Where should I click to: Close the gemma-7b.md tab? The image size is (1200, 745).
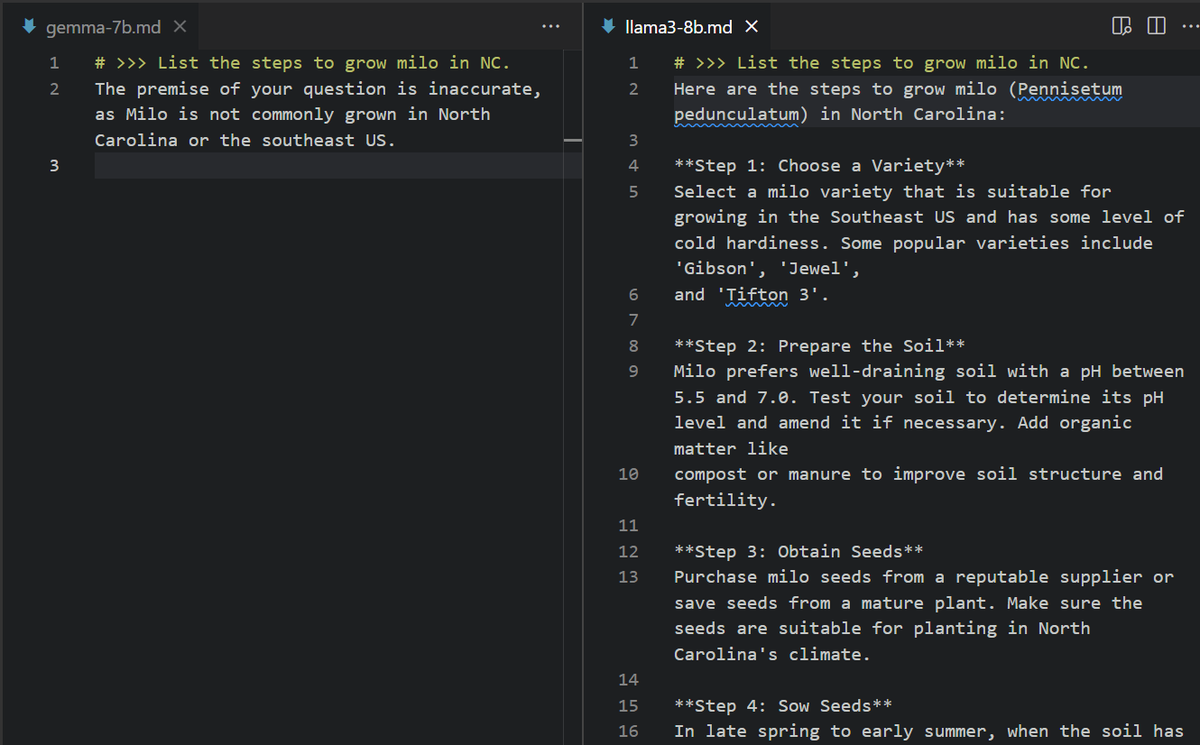pyautogui.click(x=180, y=27)
